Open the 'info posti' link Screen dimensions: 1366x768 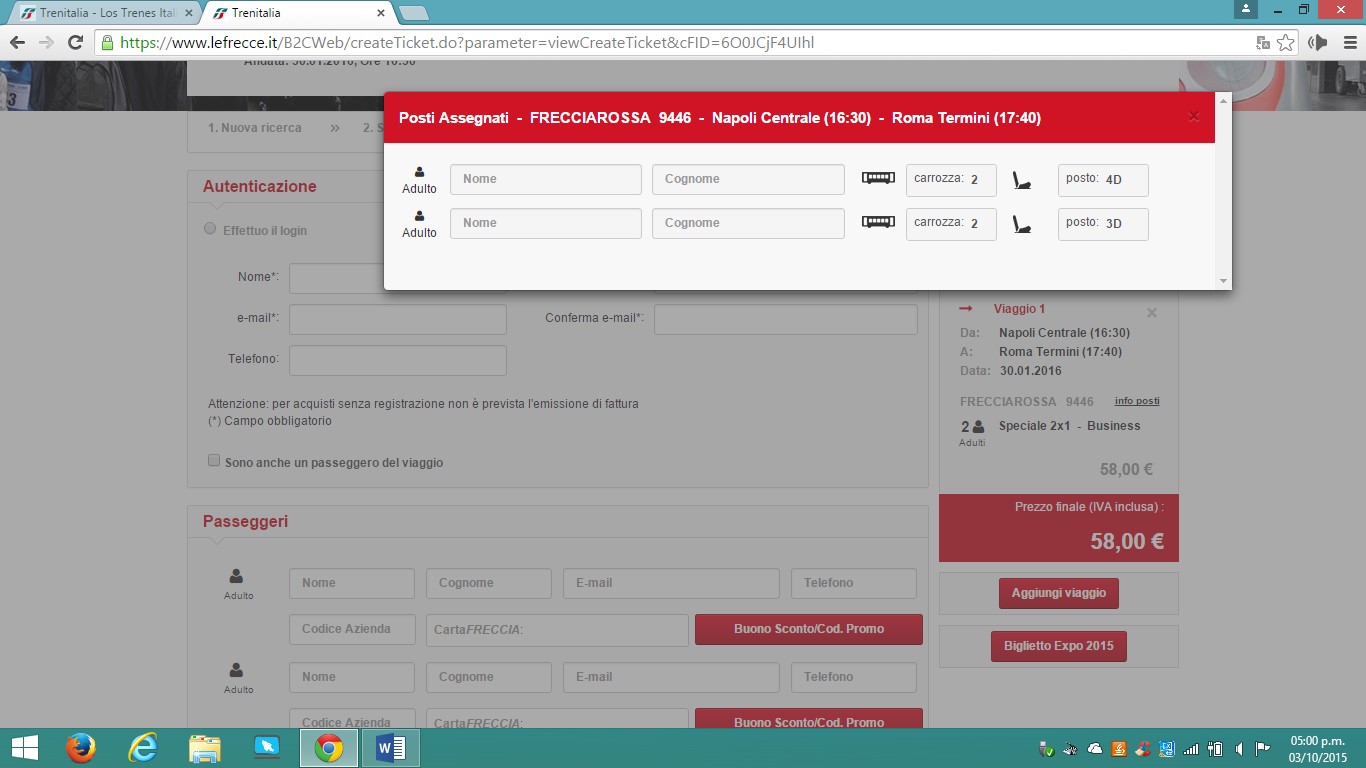pos(1137,401)
